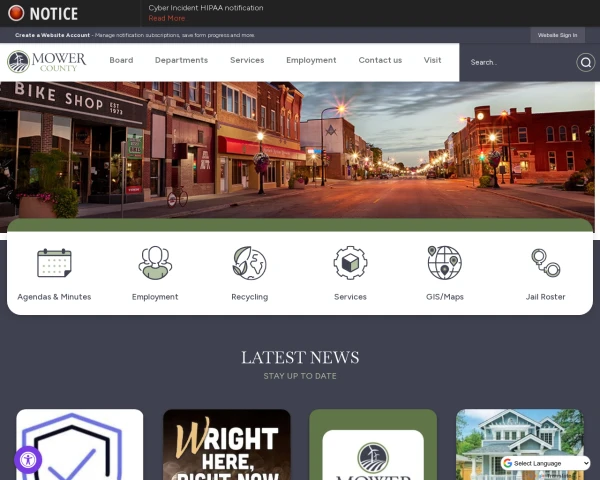View the Jail Roster handcuffs icon
The width and height of the screenshot is (600, 480).
545,263
